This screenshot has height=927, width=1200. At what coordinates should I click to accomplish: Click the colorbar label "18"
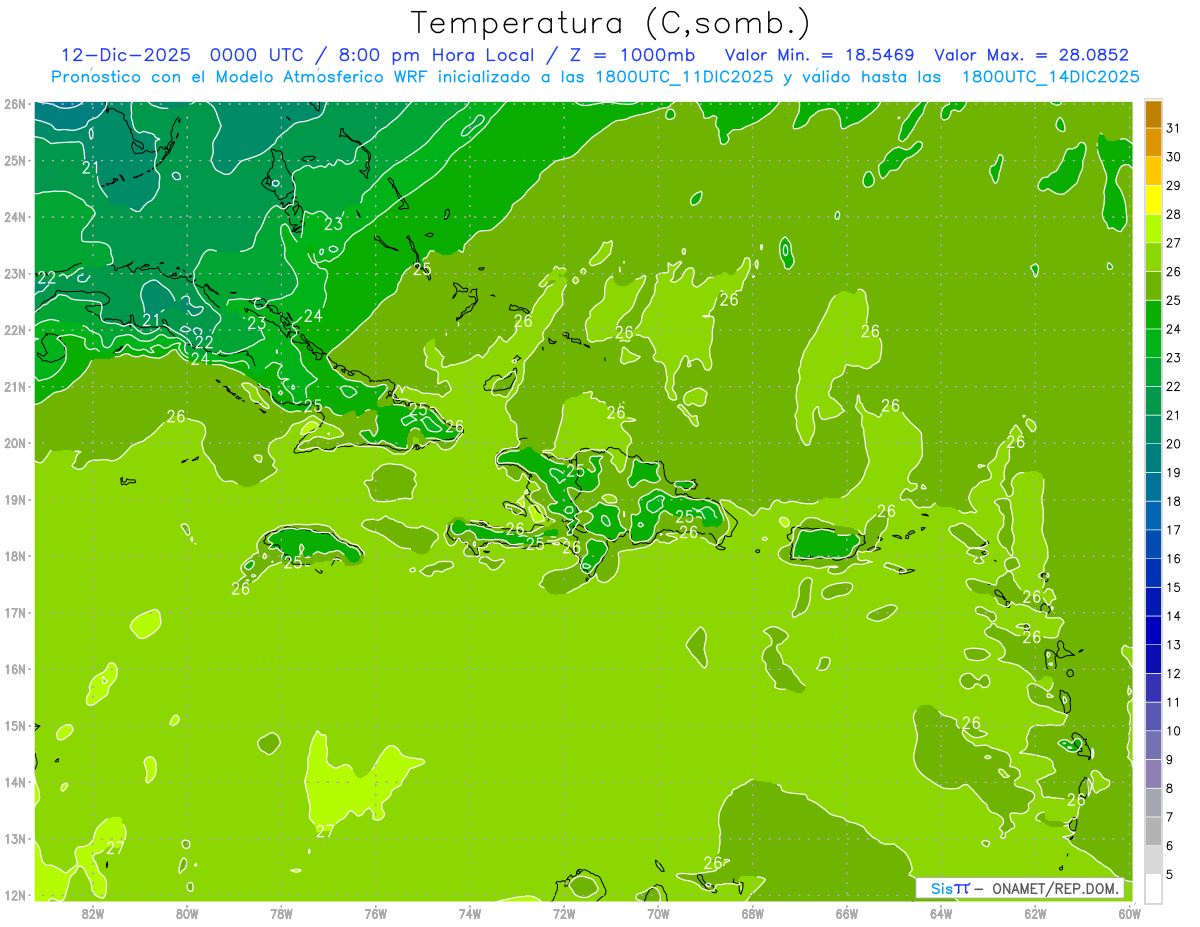pyautogui.click(x=1173, y=501)
